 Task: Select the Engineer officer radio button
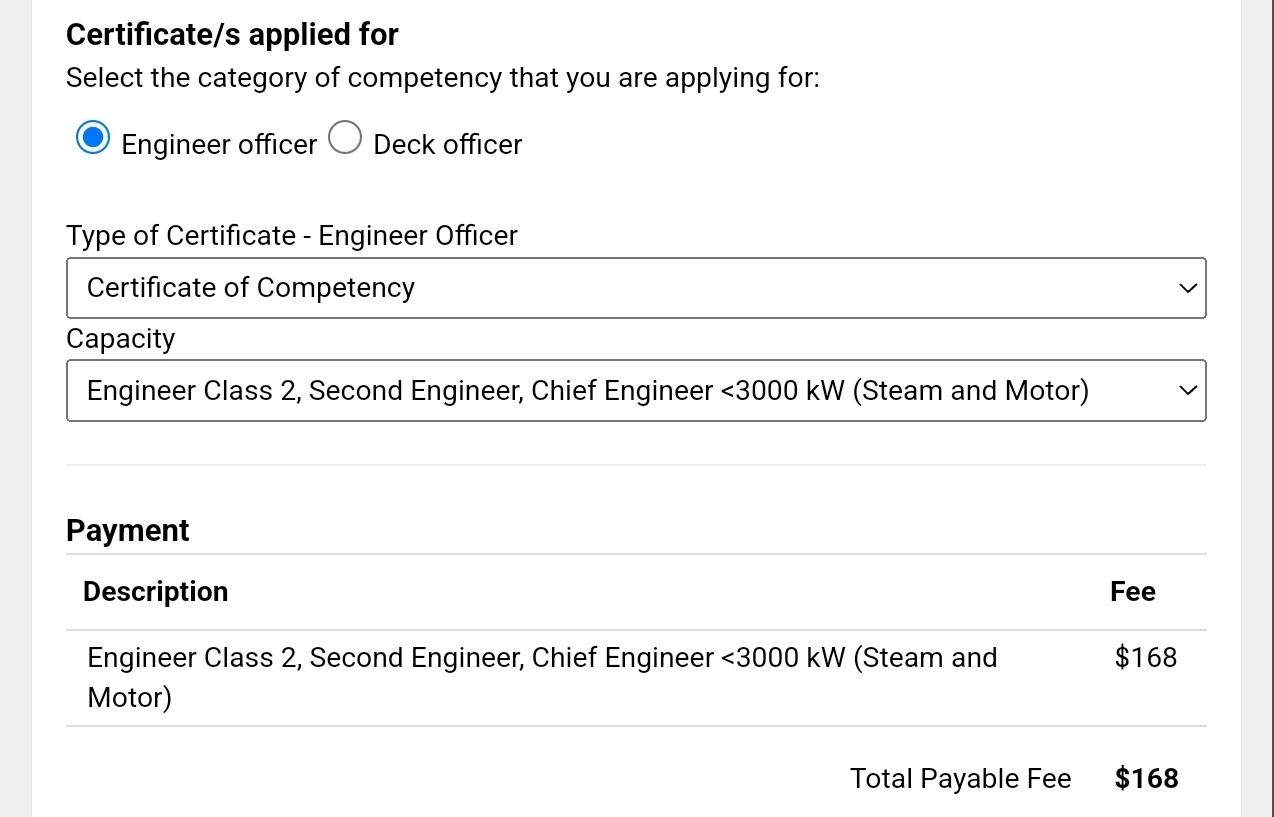(x=93, y=138)
